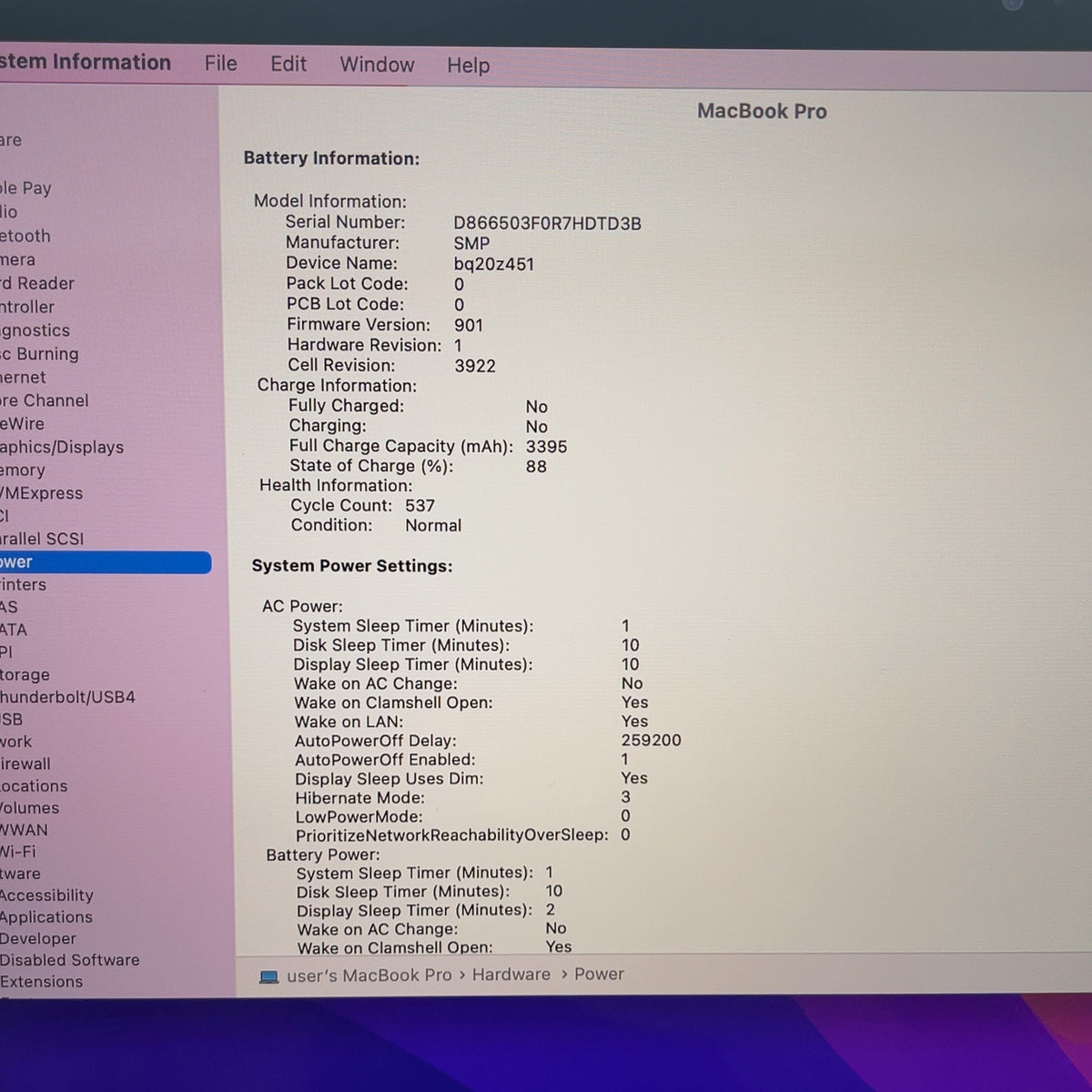Open the File menu
Image resolution: width=1092 pixels, height=1092 pixels.
[220, 64]
